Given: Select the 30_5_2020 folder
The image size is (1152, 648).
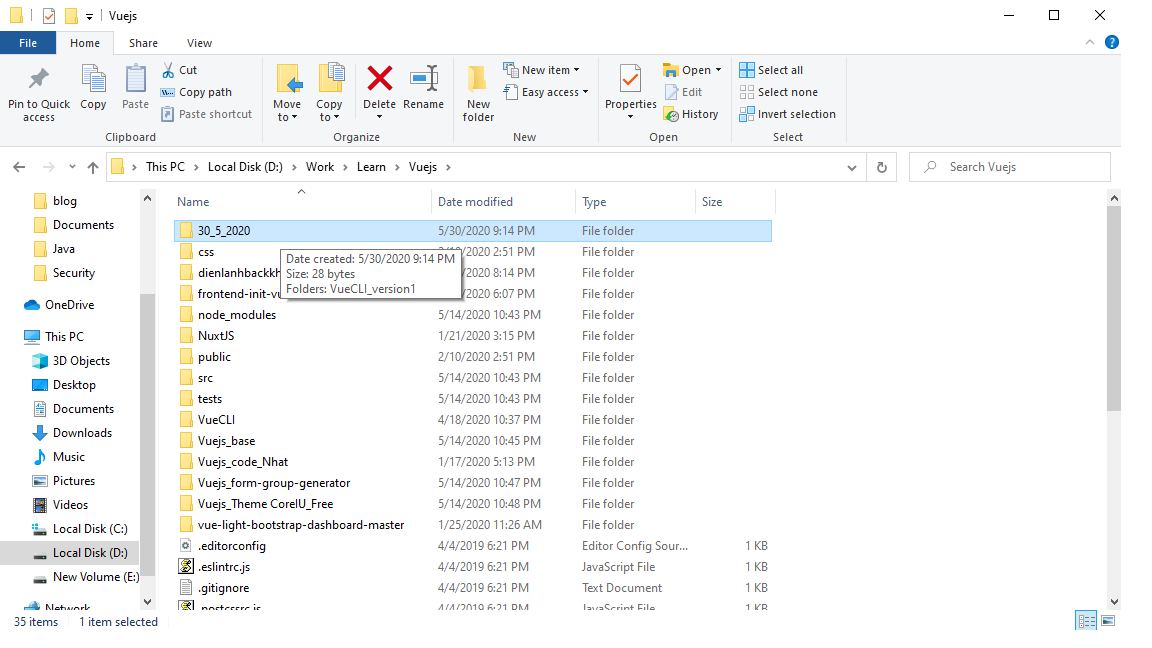Looking at the screenshot, I should pyautogui.click(x=473, y=231).
